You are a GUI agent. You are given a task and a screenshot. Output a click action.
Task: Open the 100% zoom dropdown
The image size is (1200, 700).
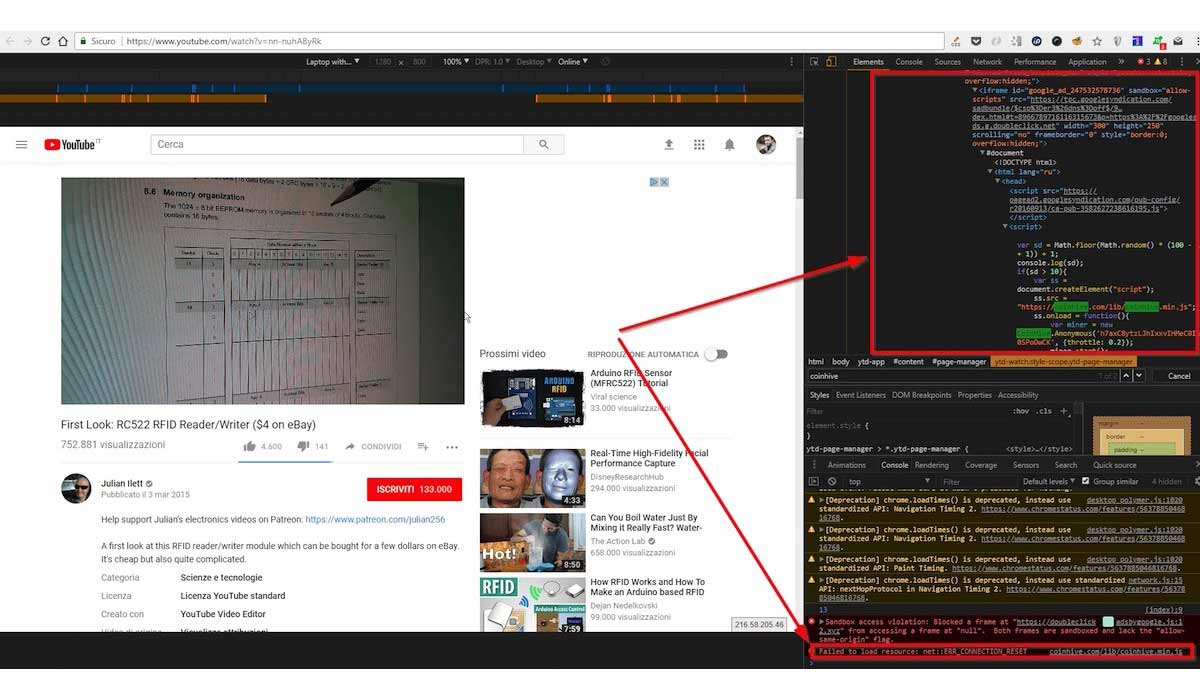[x=455, y=62]
